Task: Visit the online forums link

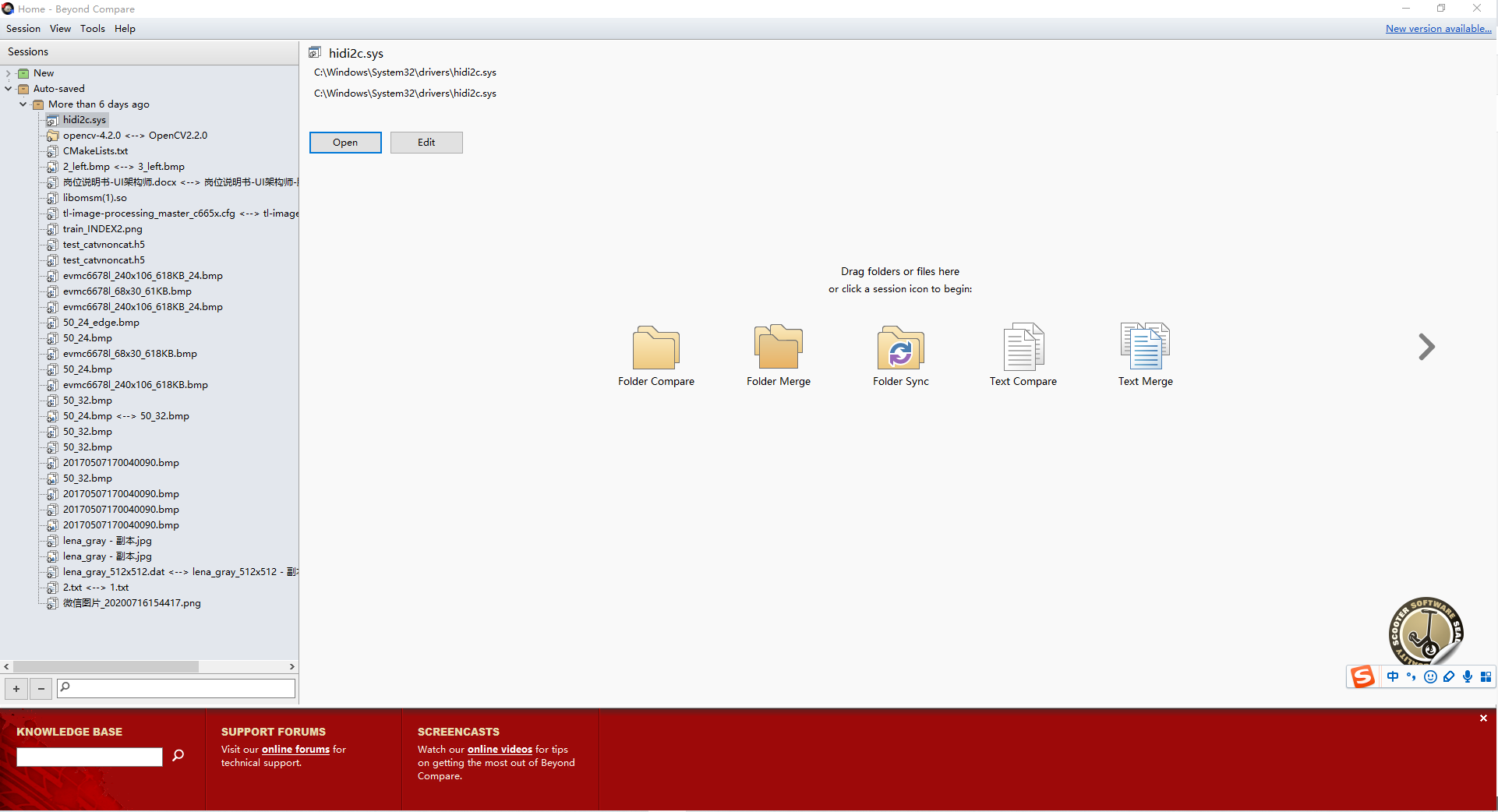Action: tap(295, 750)
